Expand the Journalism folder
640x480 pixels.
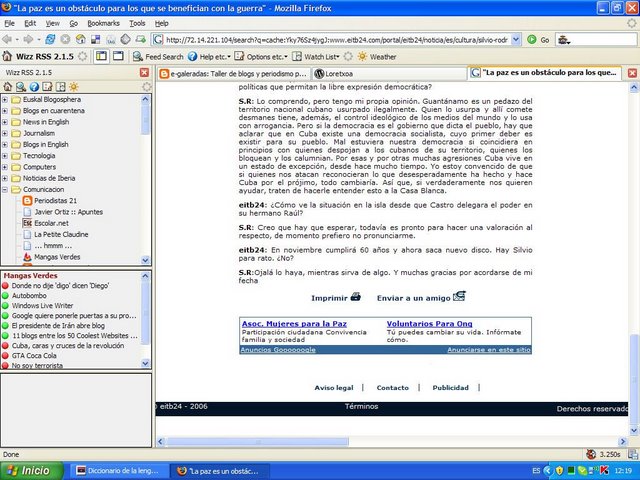[x=5, y=133]
